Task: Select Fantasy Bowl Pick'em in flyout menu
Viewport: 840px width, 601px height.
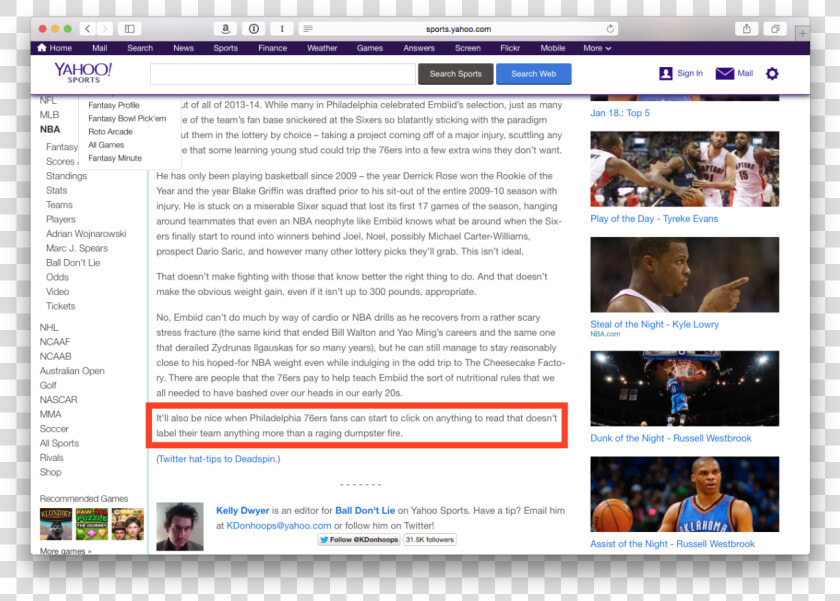Action: click(x=127, y=118)
